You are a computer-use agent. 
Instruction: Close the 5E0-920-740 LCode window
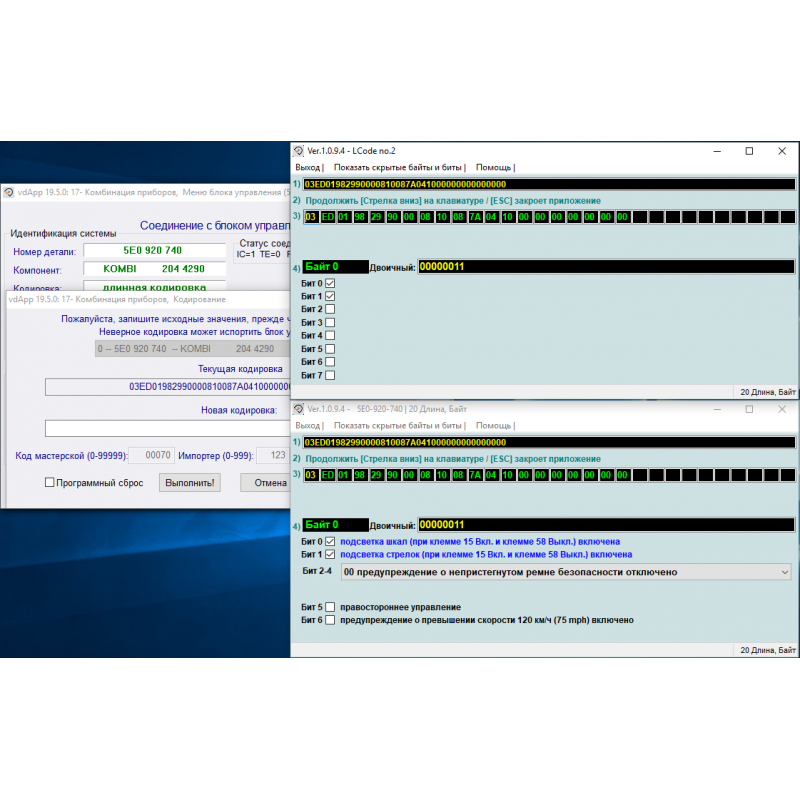point(782,409)
